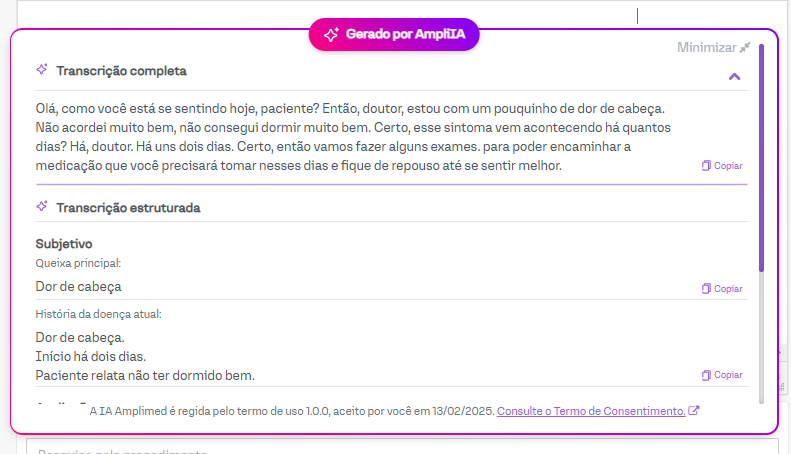
Task: Click the collapse arrows icon beside Minimizar
Action: click(744, 47)
